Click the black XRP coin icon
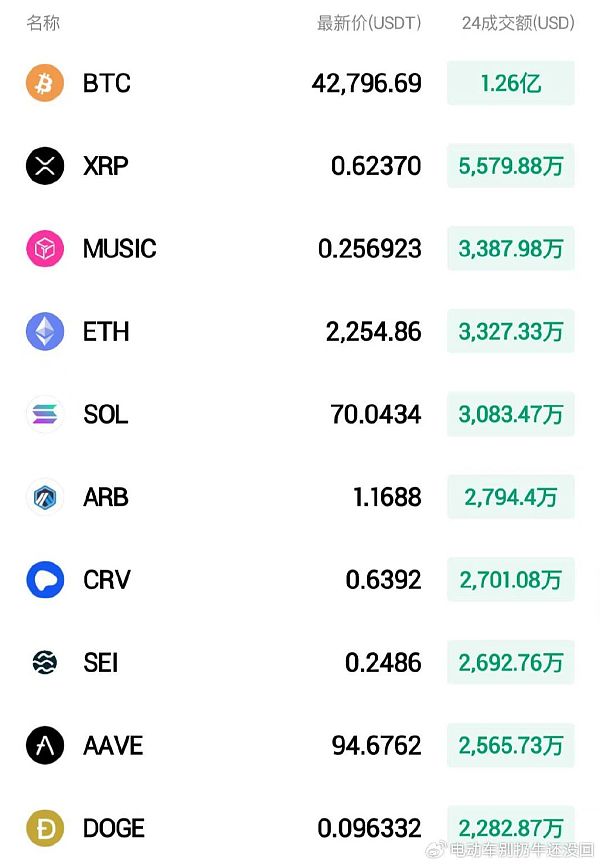The image size is (600, 864). (44, 166)
